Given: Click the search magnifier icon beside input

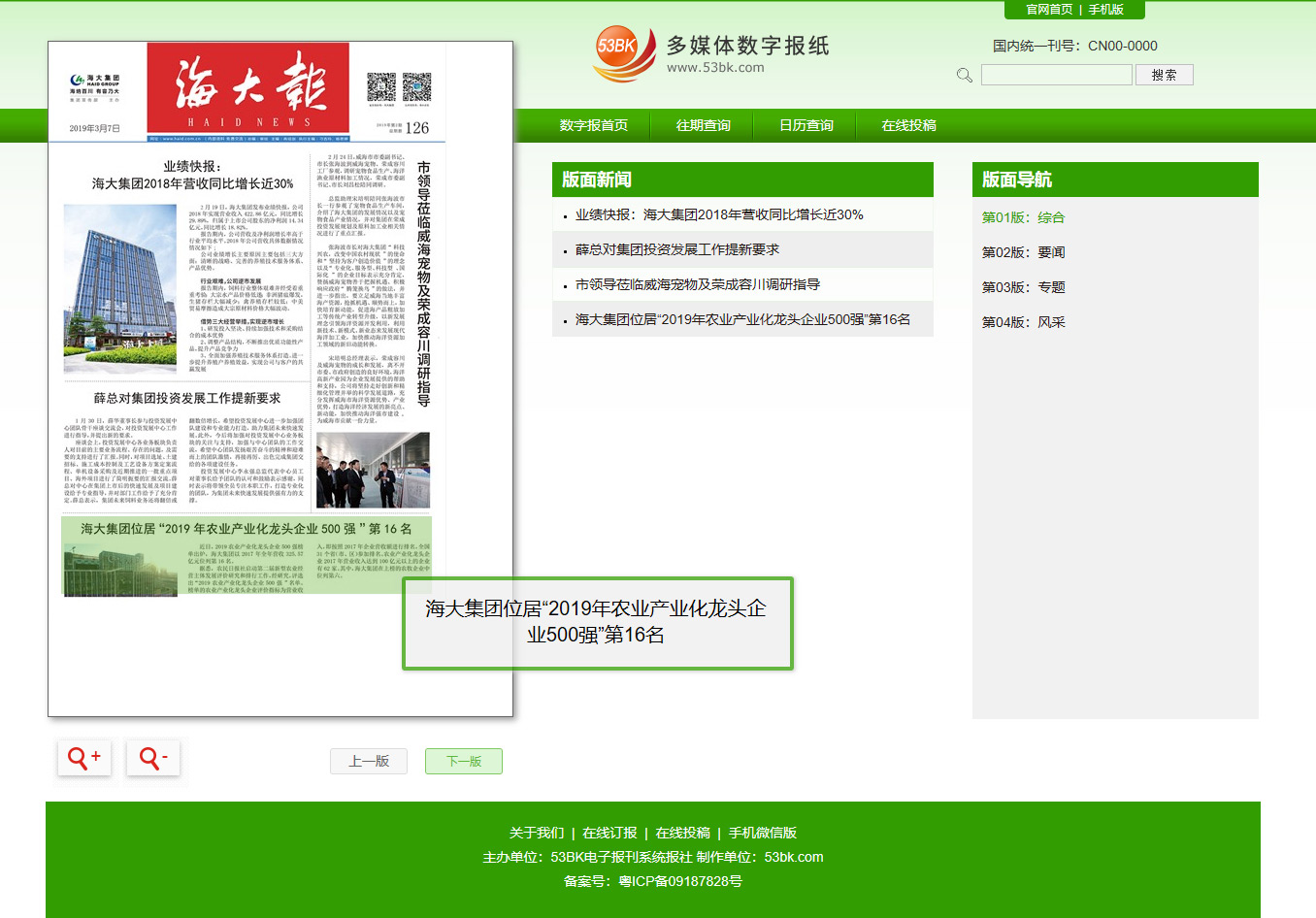Looking at the screenshot, I should 965,75.
